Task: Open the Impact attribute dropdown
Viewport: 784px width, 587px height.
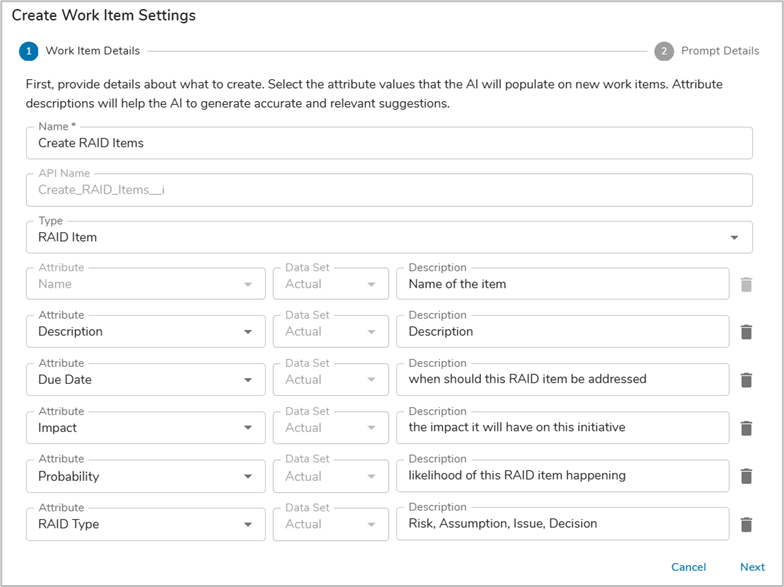Action: tap(145, 428)
